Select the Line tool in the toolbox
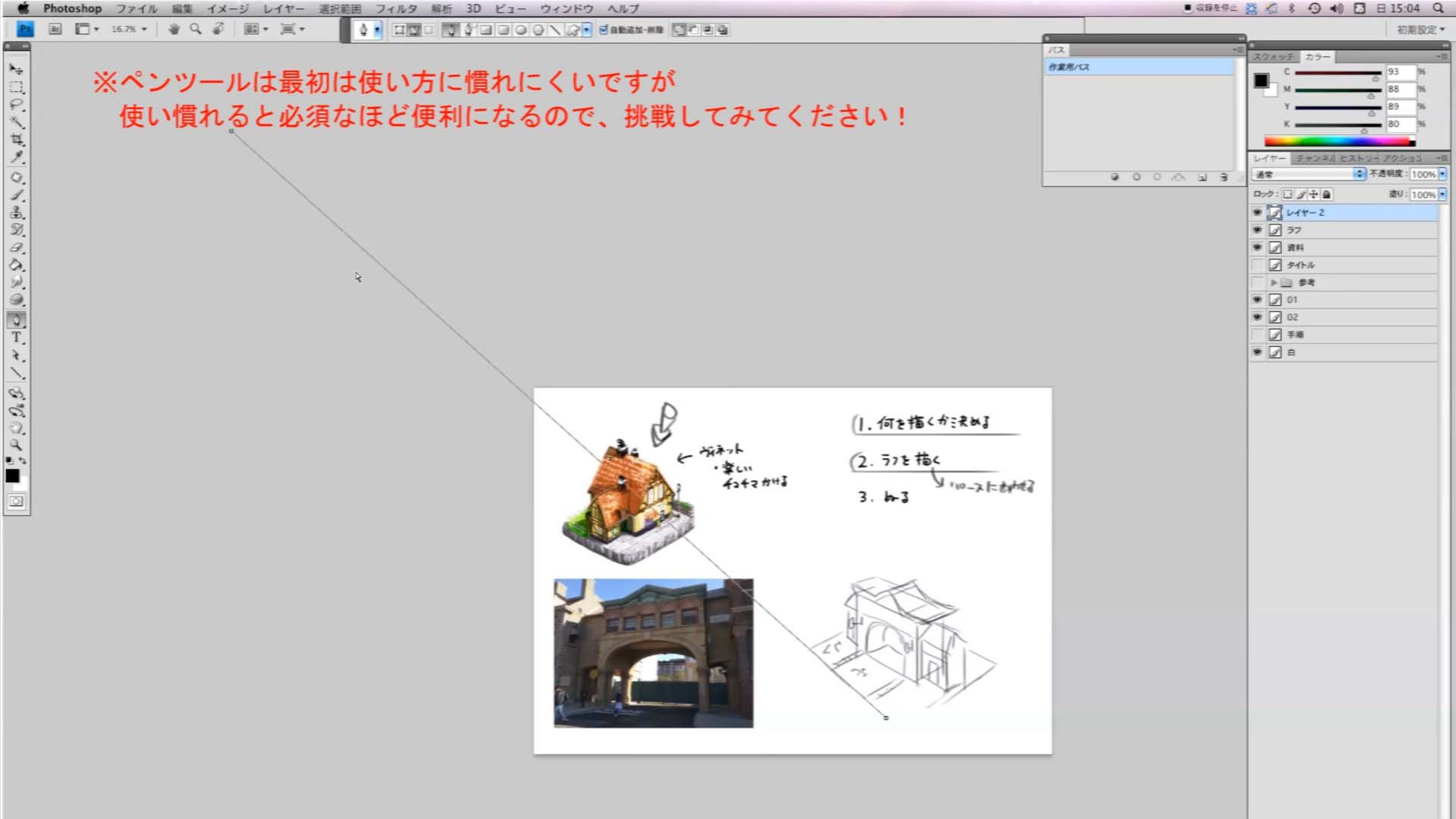The width and height of the screenshot is (1456, 819). point(16,373)
